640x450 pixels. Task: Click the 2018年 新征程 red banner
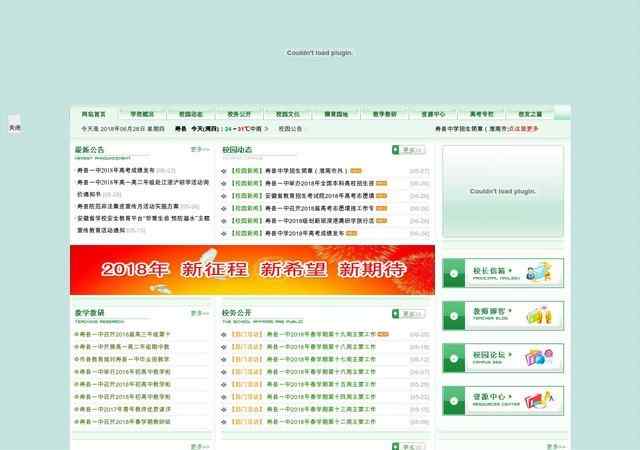point(252,269)
